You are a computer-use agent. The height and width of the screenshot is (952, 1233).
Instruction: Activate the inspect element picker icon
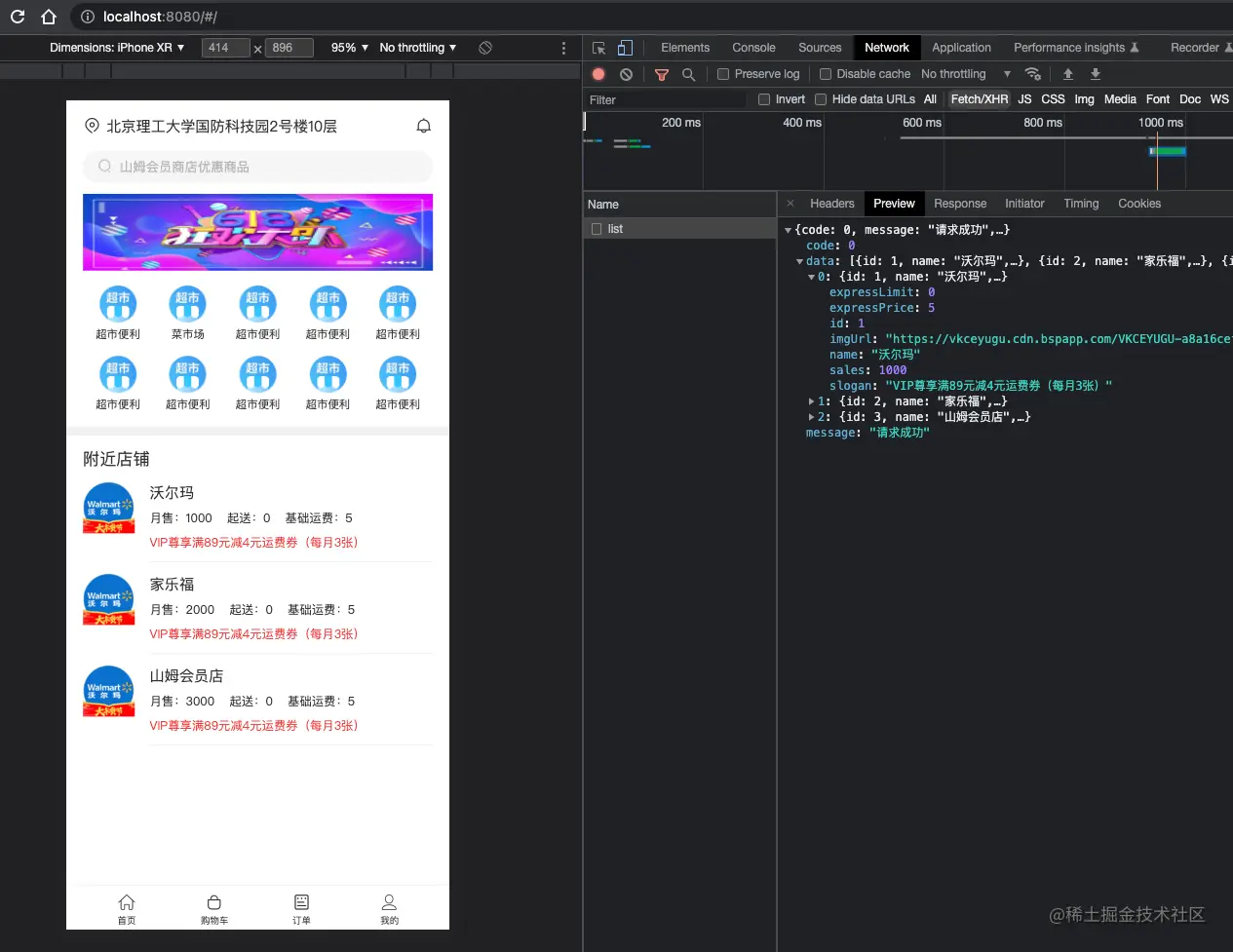pos(598,48)
